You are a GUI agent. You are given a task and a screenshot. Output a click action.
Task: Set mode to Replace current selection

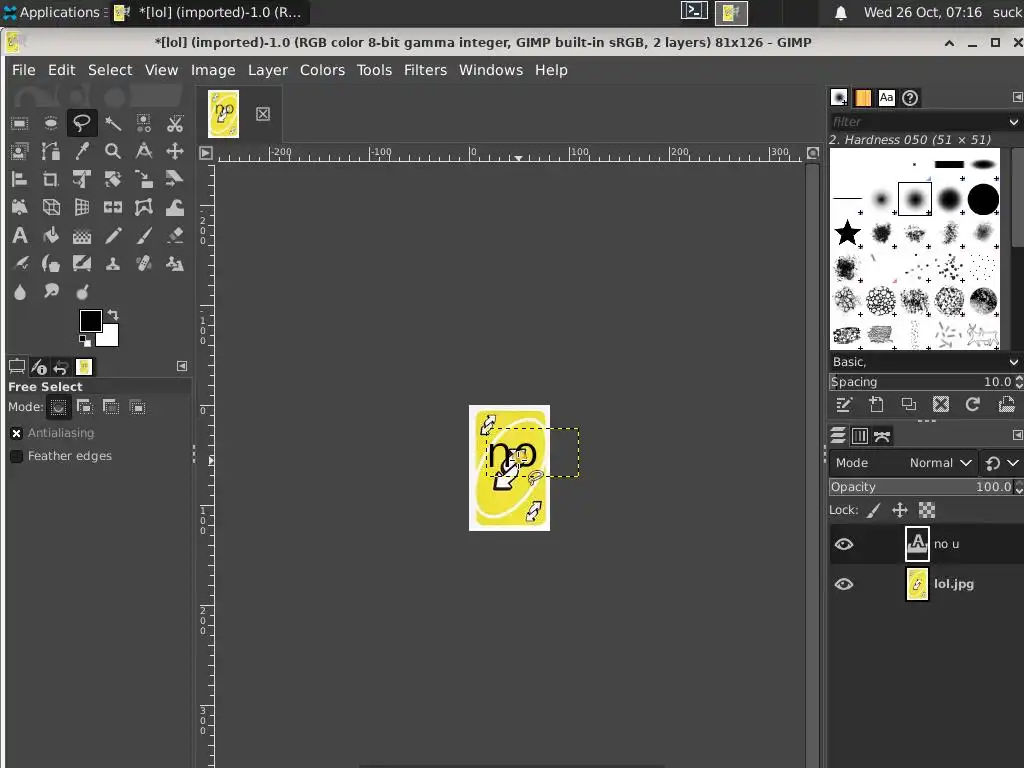point(59,408)
